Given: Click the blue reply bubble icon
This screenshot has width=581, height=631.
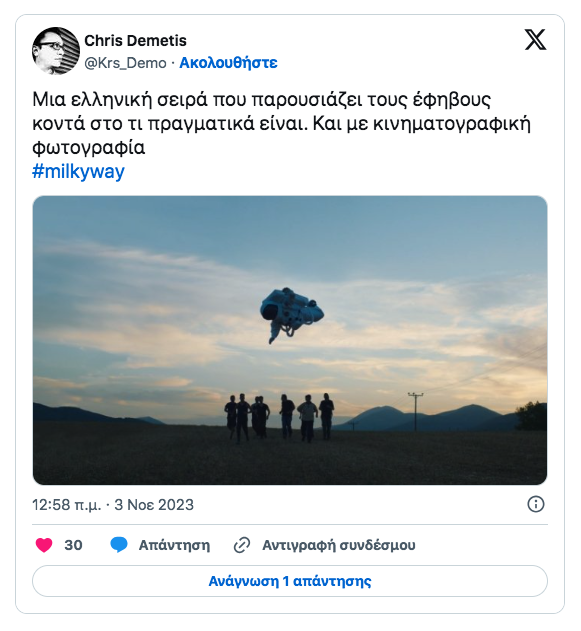Looking at the screenshot, I should point(119,545).
